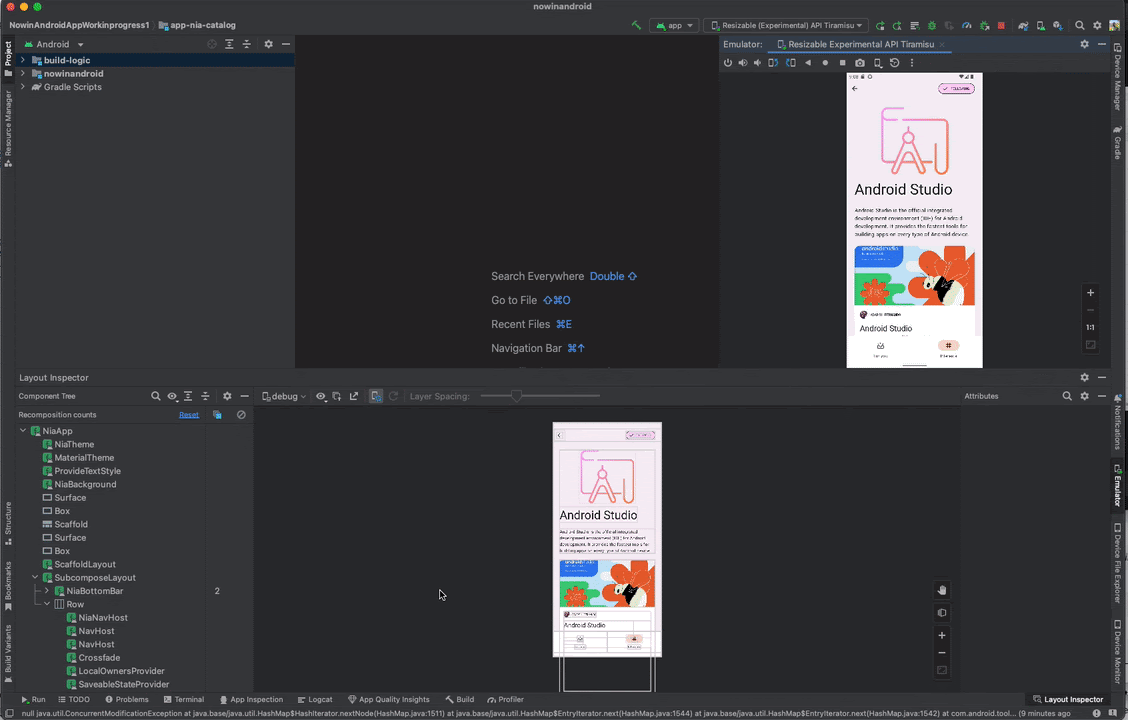
Task: Open emulator snapshots with rotate icon
Action: (x=895, y=62)
